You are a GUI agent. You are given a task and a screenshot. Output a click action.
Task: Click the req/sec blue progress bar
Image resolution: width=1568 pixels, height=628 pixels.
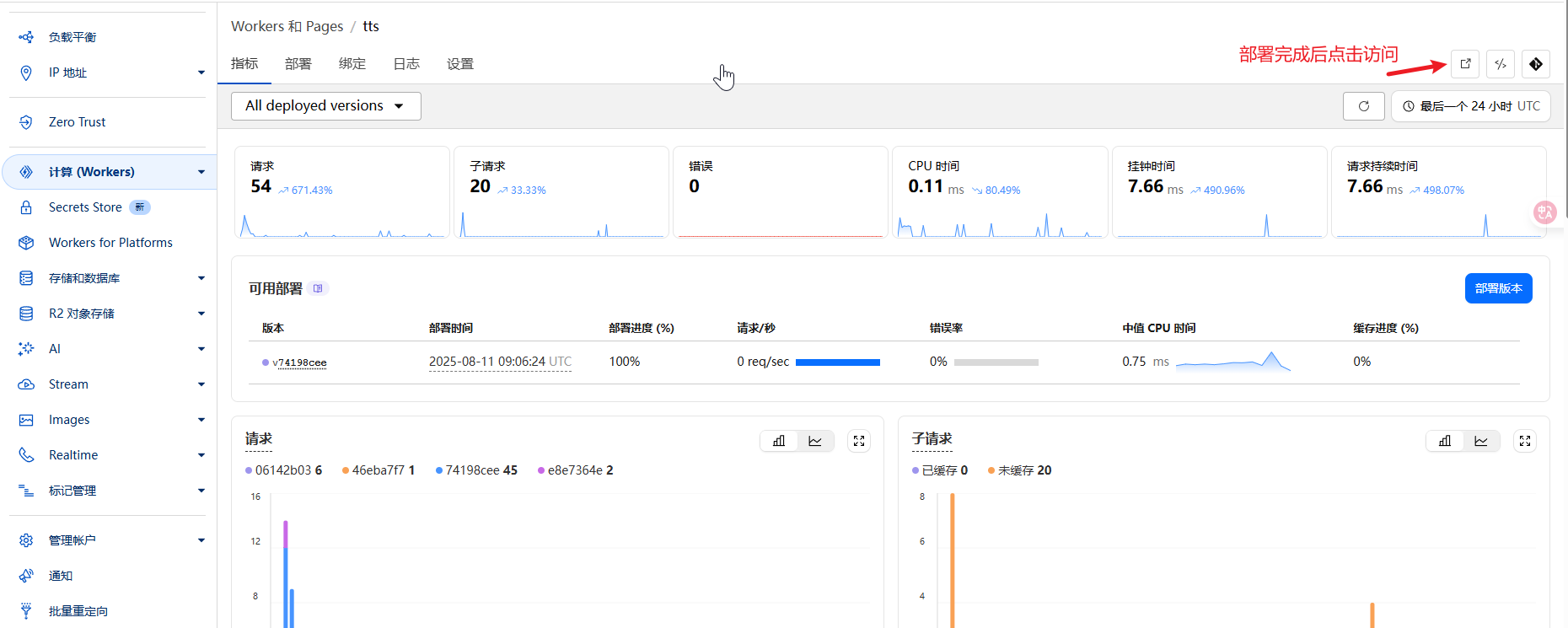(x=838, y=362)
